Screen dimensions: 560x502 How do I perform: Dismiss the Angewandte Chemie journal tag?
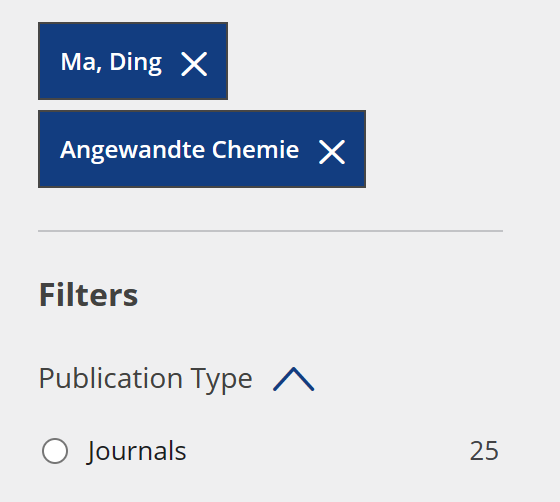(x=332, y=152)
